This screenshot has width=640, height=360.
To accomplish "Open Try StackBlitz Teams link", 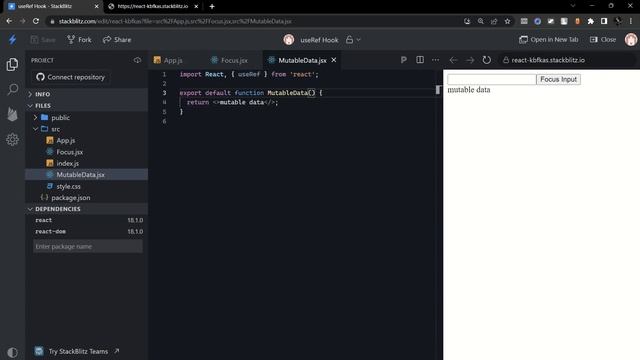I will [78, 351].
